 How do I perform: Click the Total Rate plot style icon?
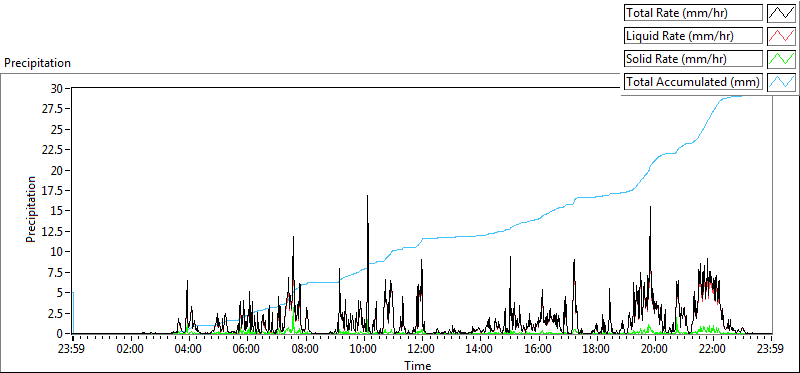click(x=782, y=13)
